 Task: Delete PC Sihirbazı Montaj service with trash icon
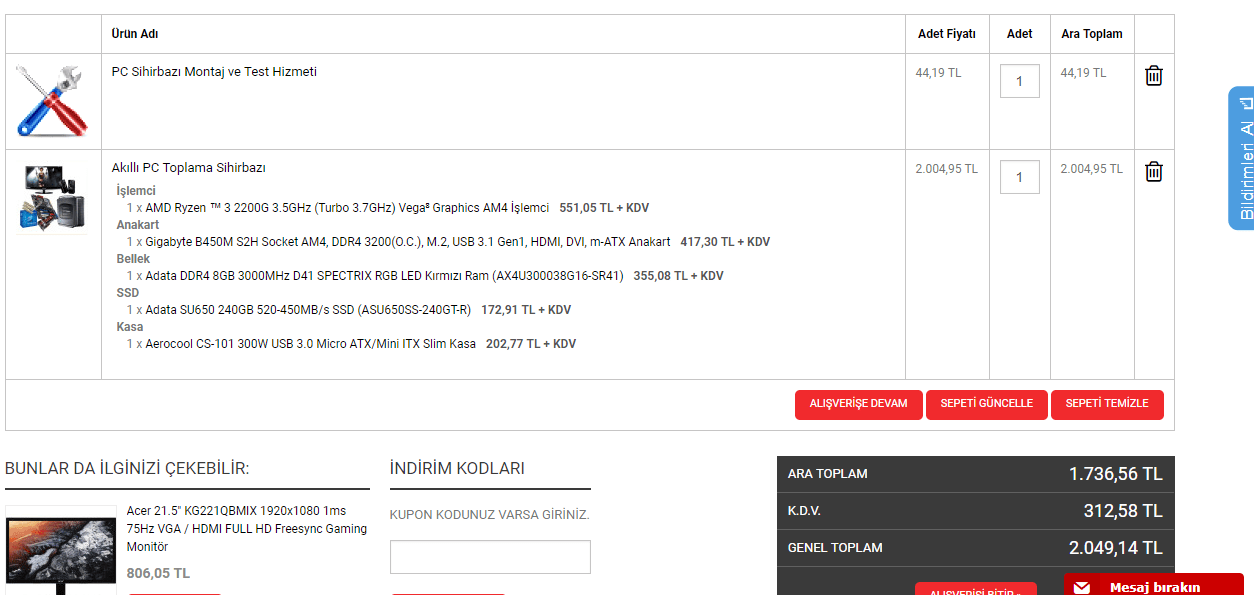click(x=1154, y=76)
